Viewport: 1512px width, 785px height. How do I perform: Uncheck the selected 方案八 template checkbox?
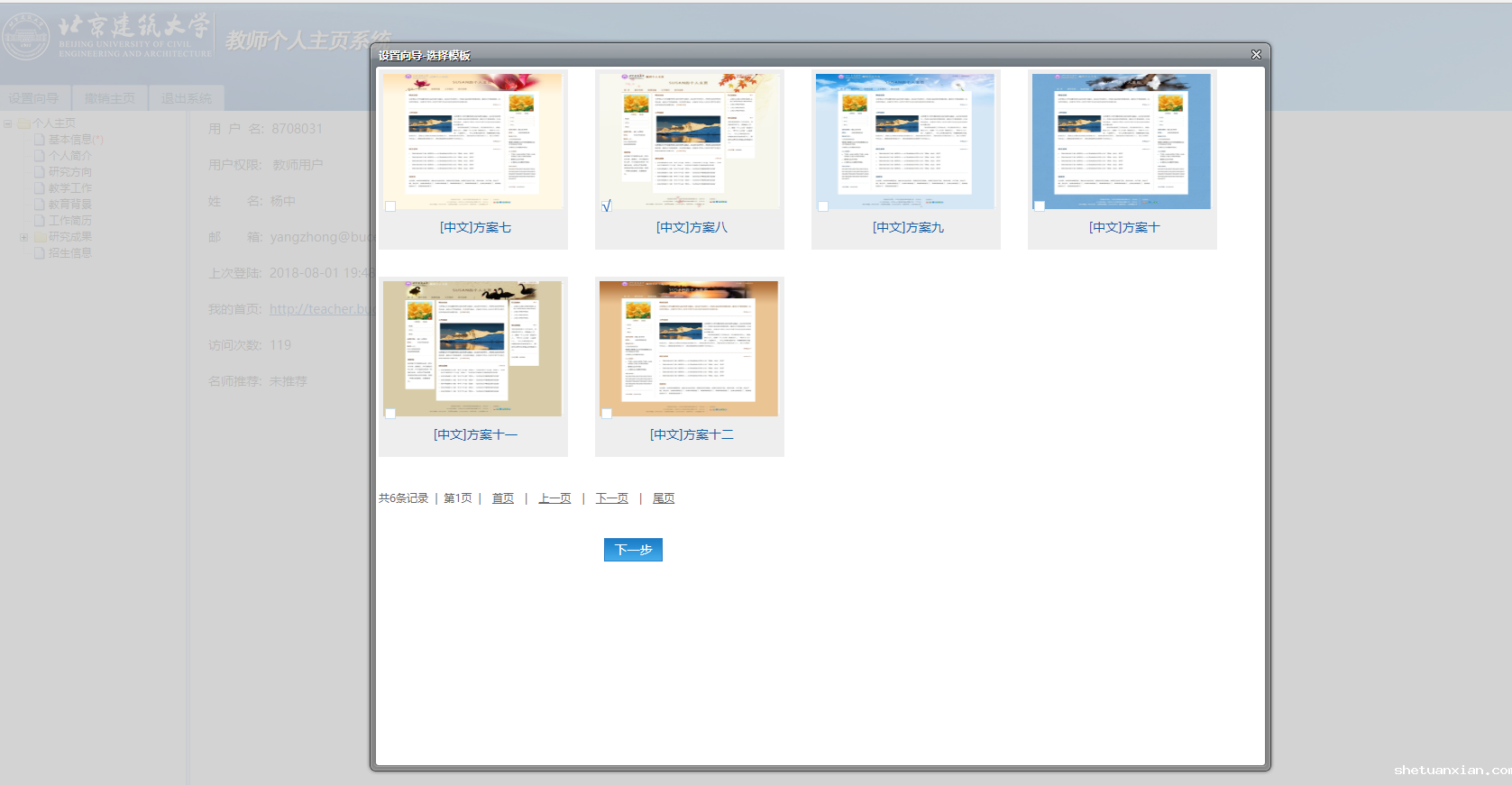(x=607, y=206)
